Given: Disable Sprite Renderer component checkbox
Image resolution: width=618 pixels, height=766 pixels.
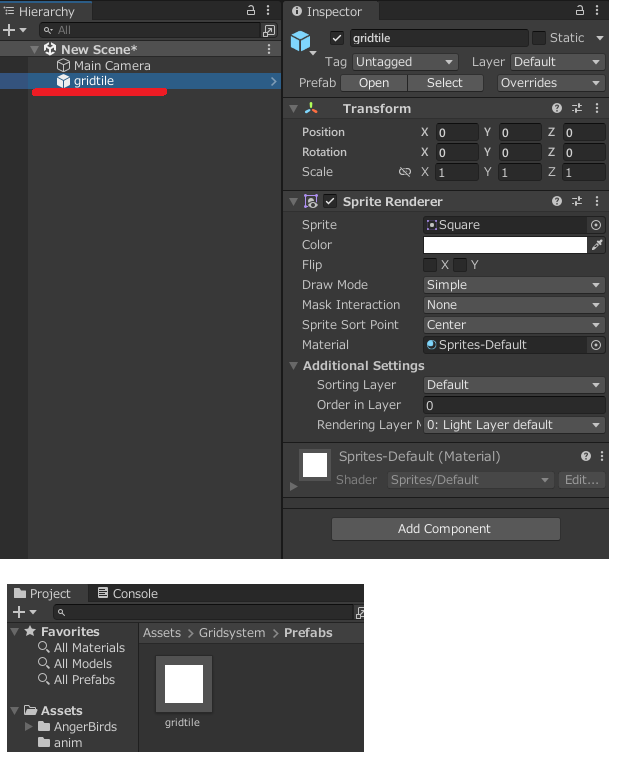Looking at the screenshot, I should [x=330, y=201].
